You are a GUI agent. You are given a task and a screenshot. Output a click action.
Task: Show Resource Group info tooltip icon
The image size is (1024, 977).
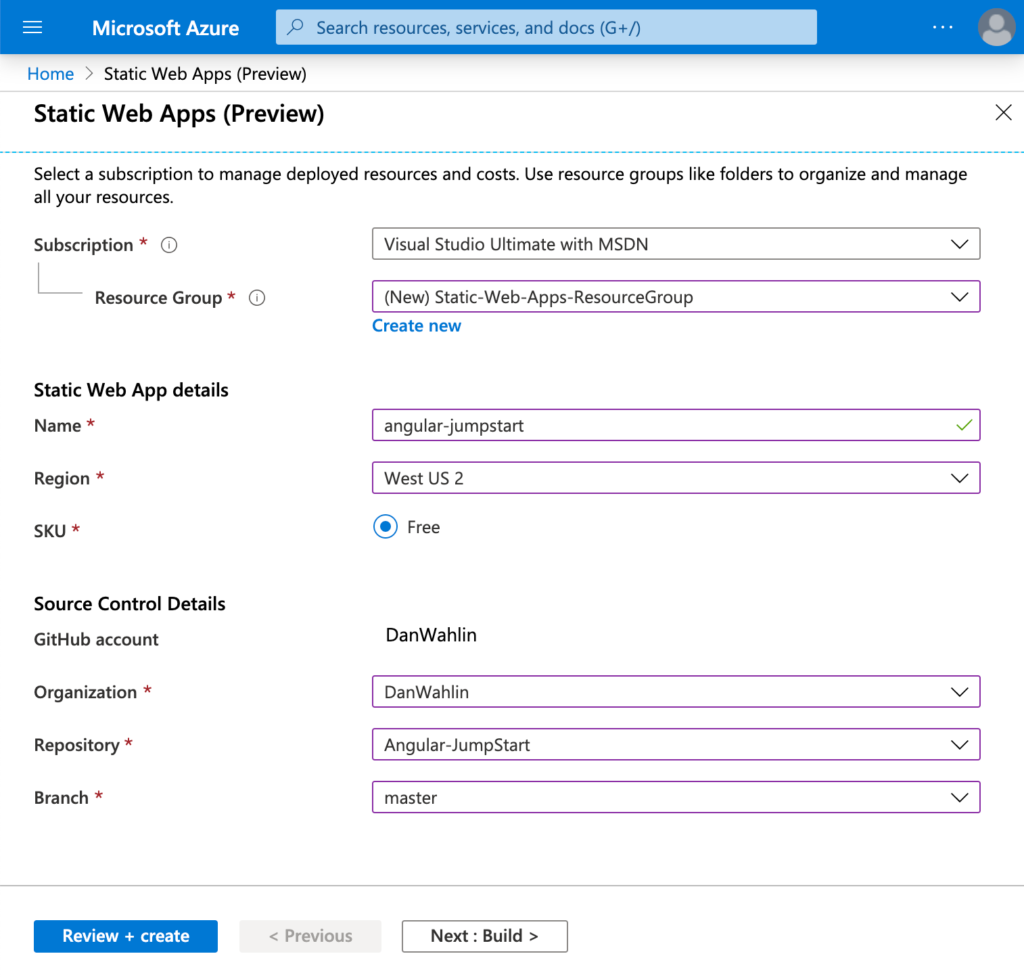click(257, 298)
